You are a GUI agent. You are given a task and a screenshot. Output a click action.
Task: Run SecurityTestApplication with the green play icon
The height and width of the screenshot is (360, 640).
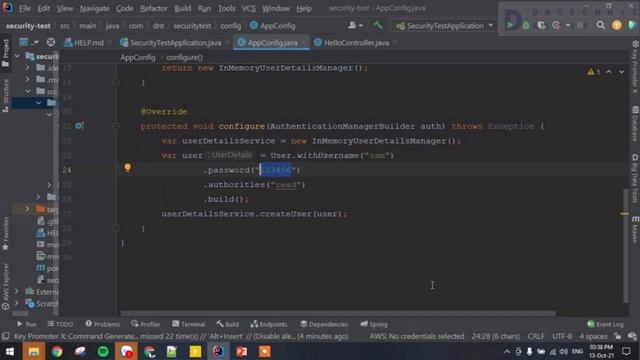[x=510, y=25]
